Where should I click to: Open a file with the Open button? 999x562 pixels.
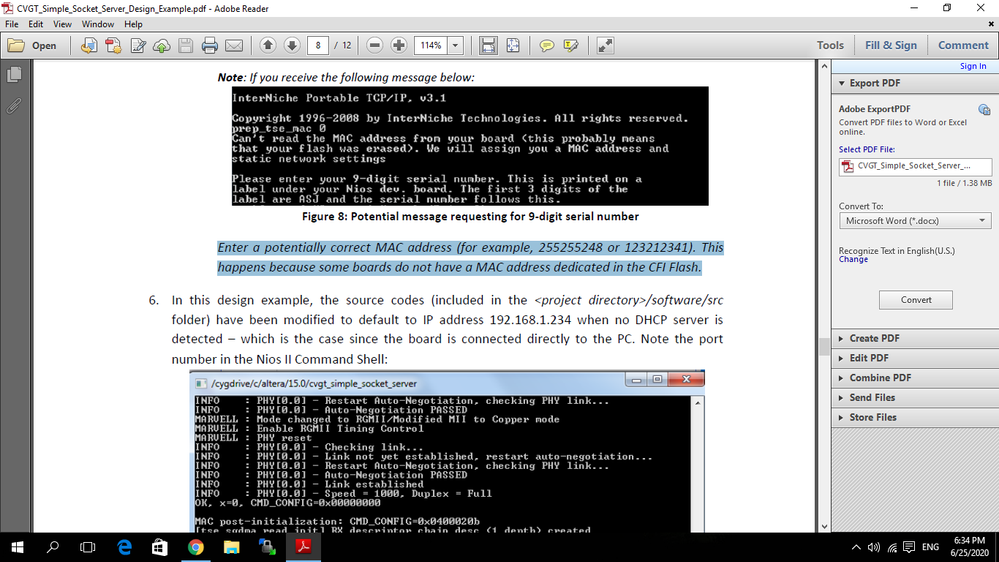(x=32, y=45)
